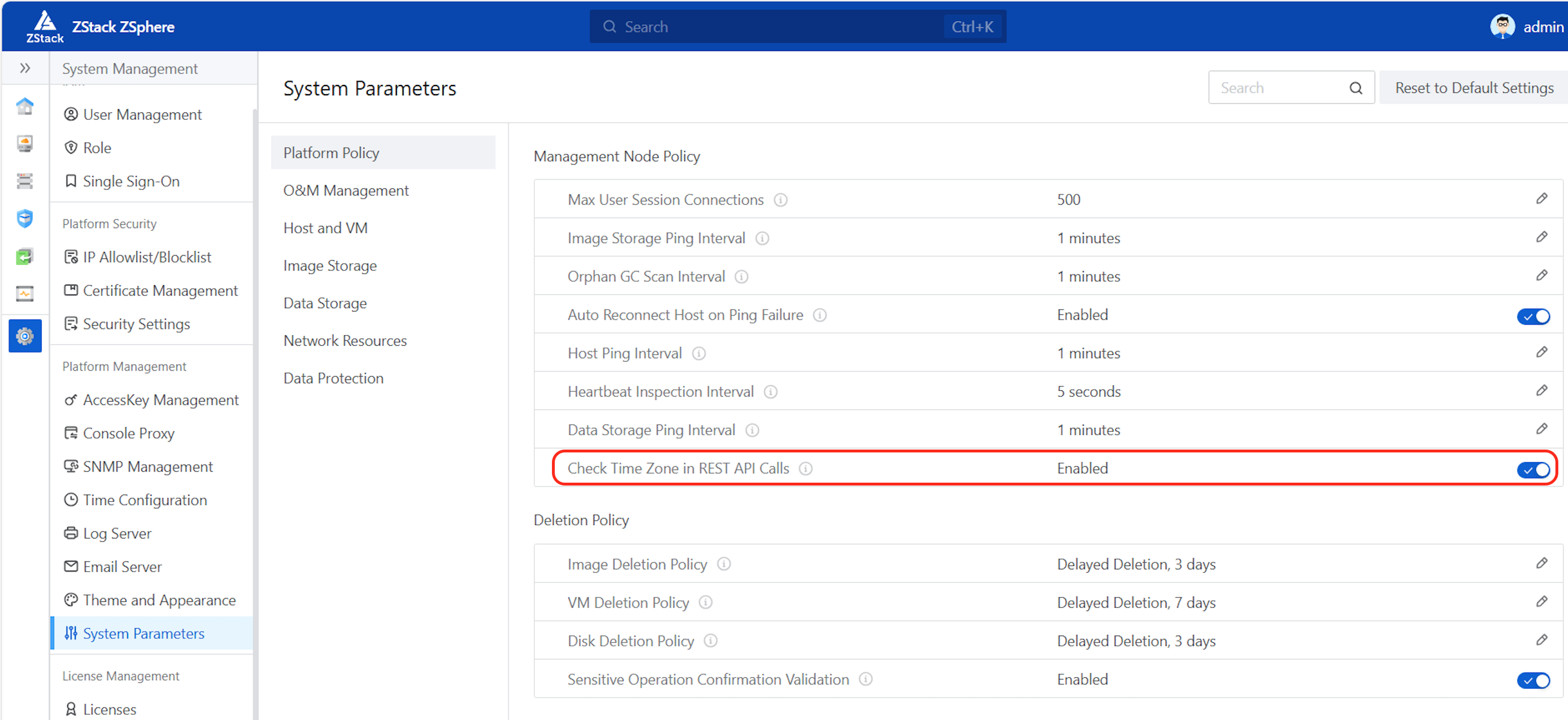This screenshot has width=1568, height=720.
Task: Click Reset to Default Settings button
Action: point(1473,88)
